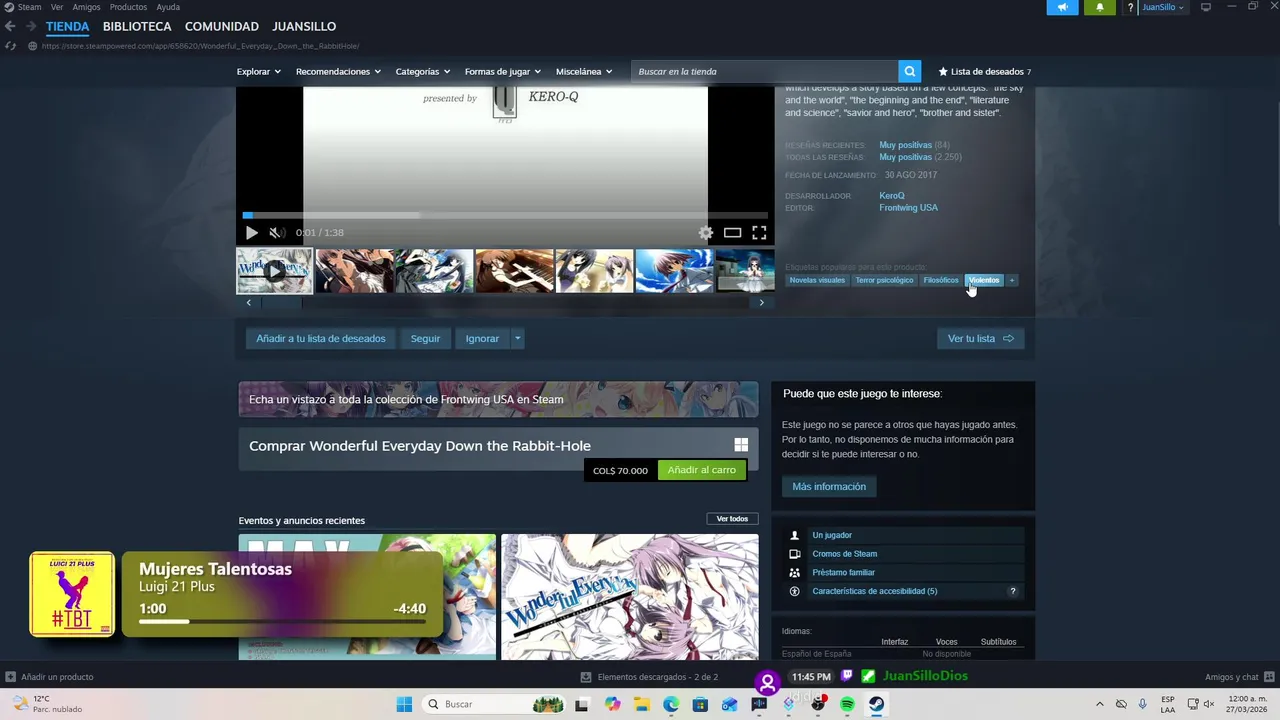
Task: Open Lista de deseados link
Action: click(x=984, y=71)
